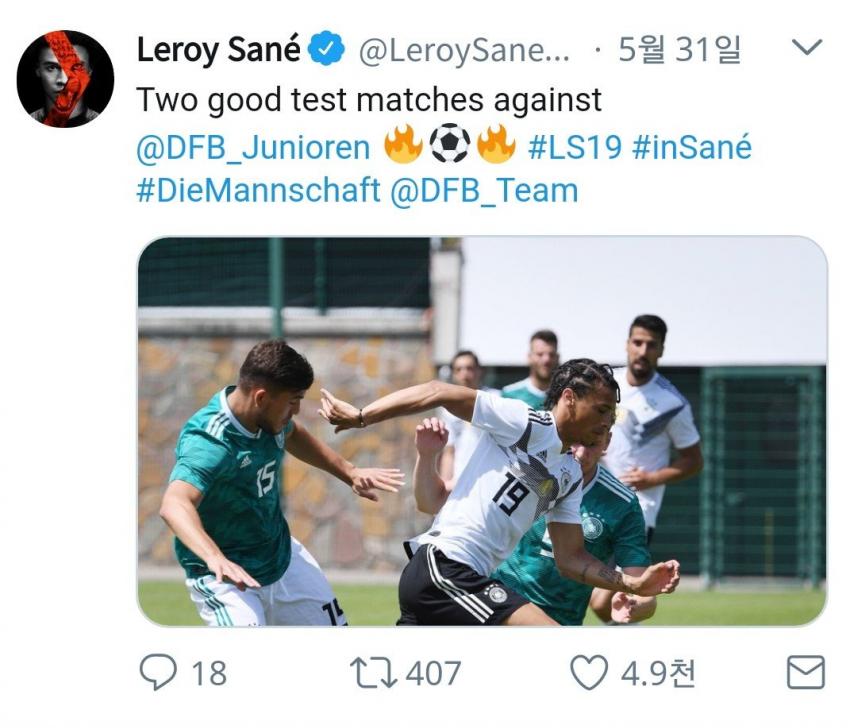Open the #inSané hashtag
Image resolution: width=850 pixels, height=728 pixels.
[x=692, y=146]
